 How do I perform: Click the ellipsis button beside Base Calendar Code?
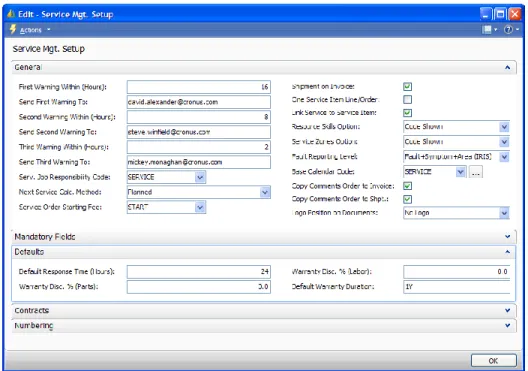(x=475, y=172)
